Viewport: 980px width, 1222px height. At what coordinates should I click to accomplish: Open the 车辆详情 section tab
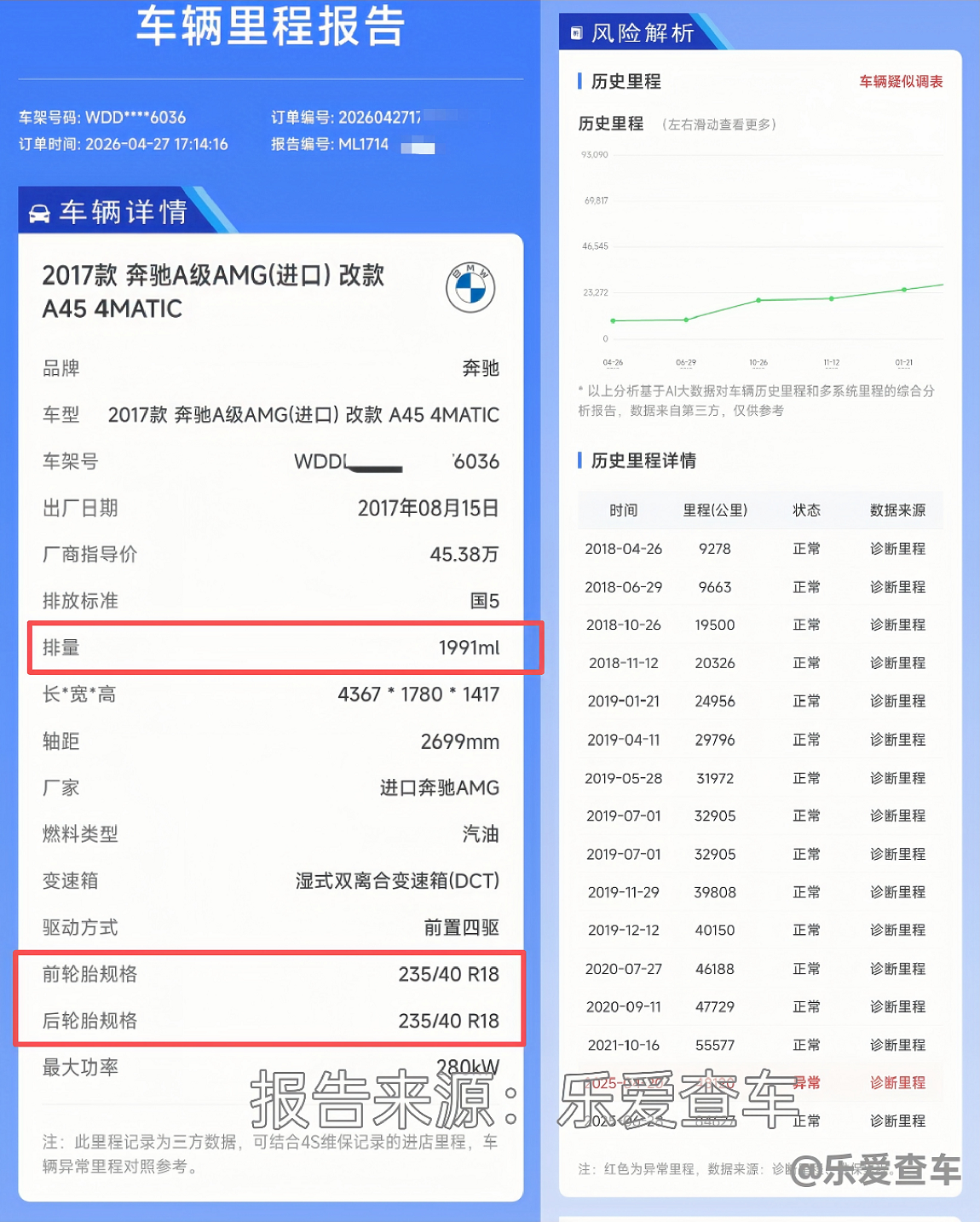(x=124, y=211)
